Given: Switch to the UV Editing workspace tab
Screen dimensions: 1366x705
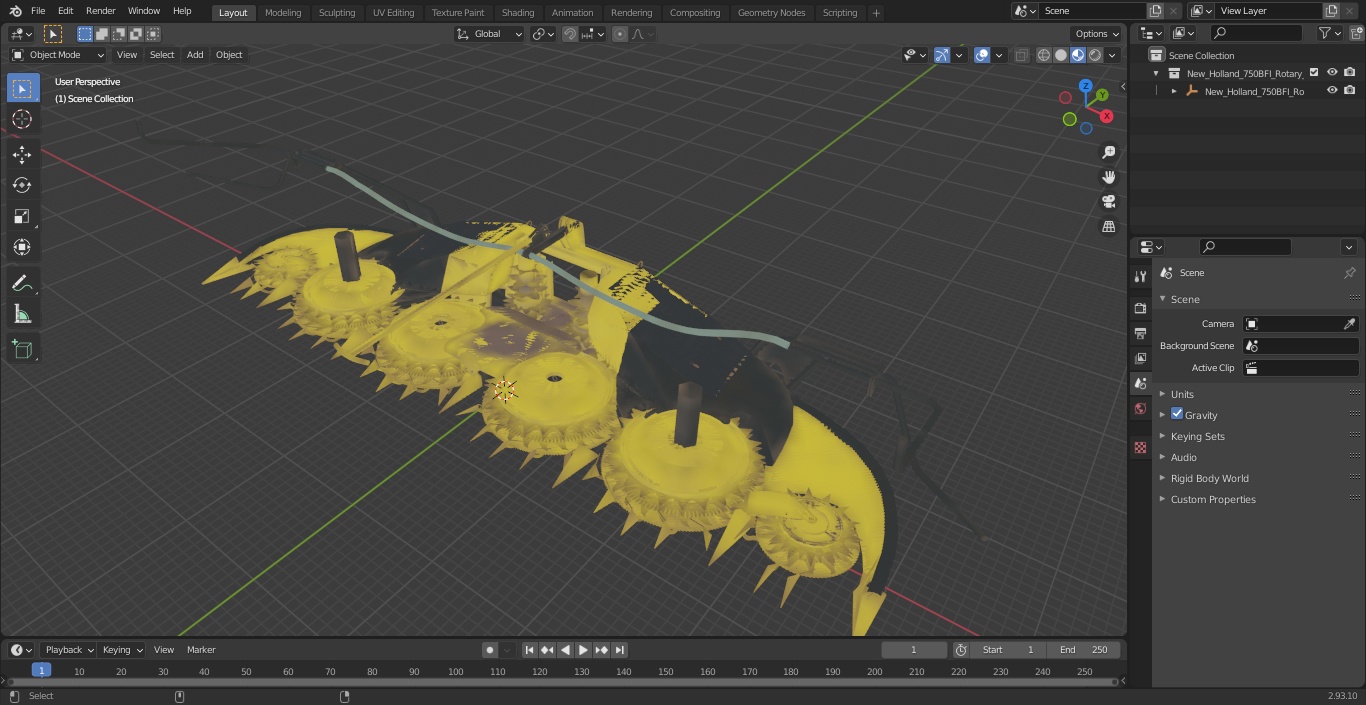Looking at the screenshot, I should 393,13.
